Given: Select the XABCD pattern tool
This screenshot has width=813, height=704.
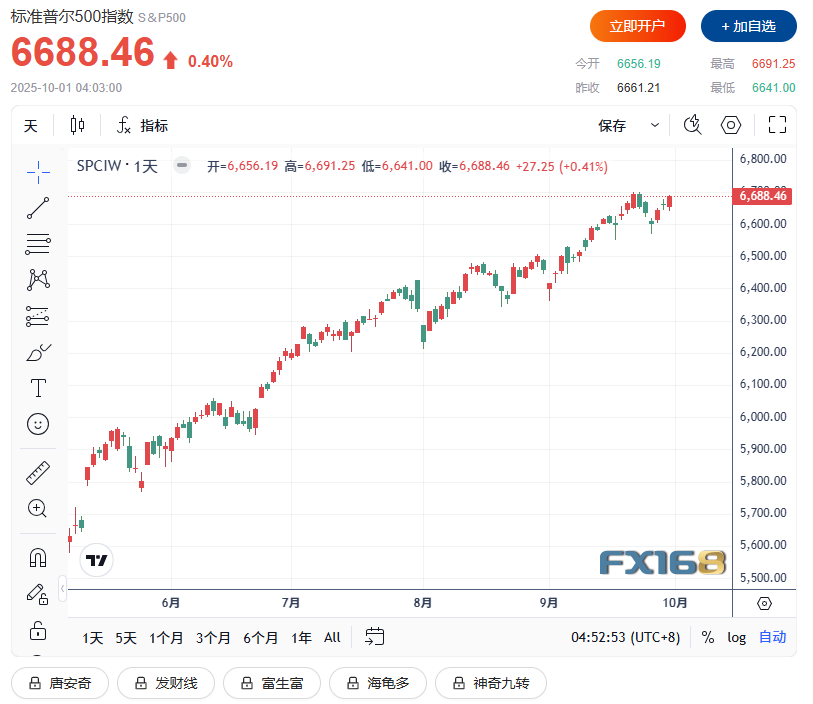Looking at the screenshot, I should pos(38,279).
